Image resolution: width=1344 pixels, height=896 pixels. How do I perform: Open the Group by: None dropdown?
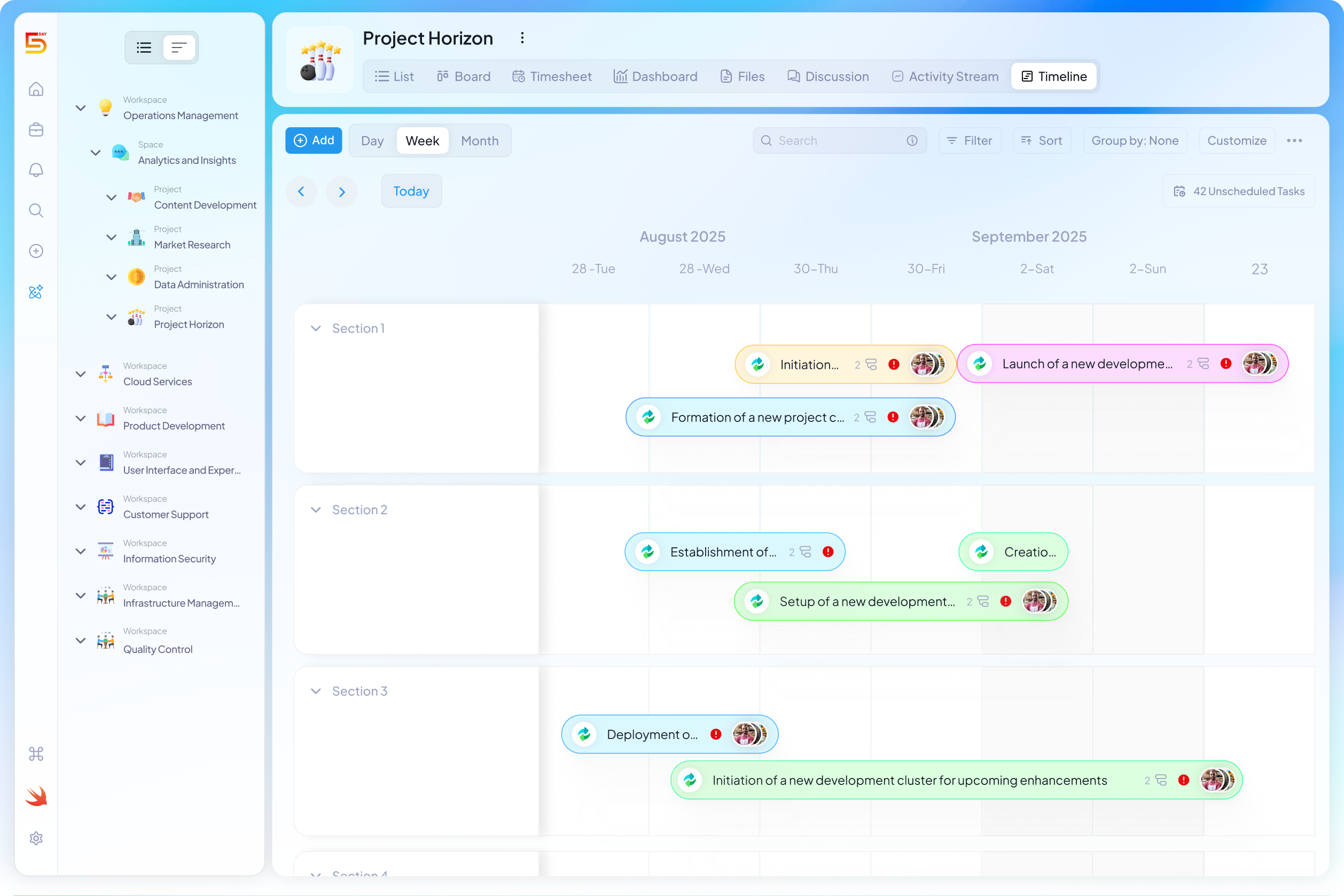coord(1135,140)
